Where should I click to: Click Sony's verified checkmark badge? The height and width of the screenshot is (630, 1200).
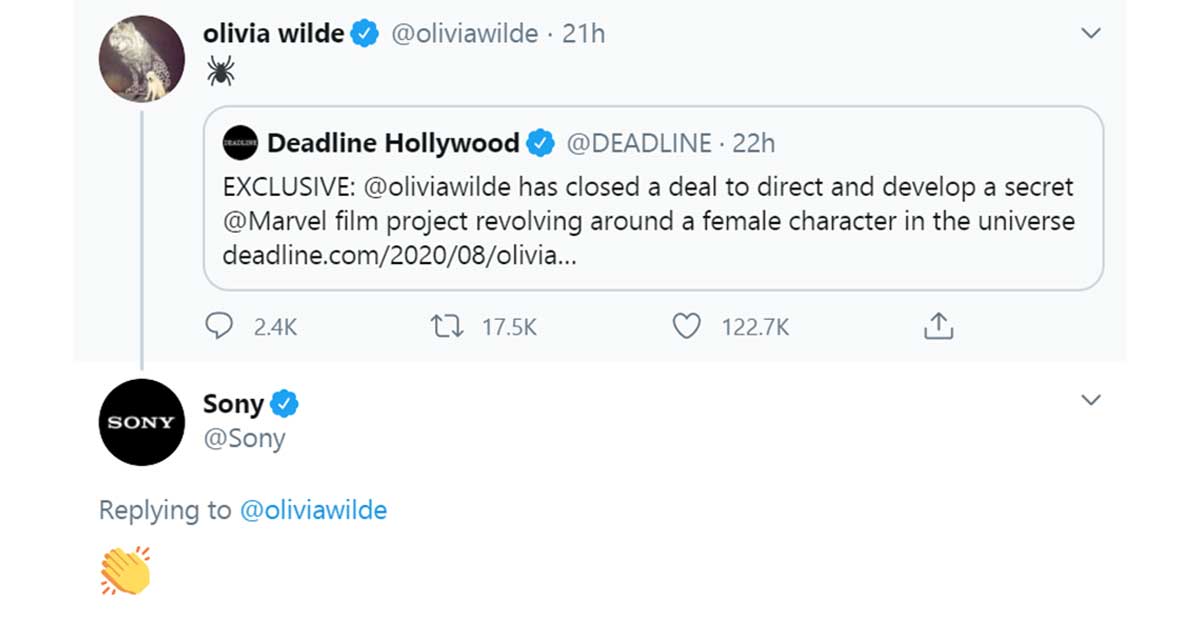pyautogui.click(x=285, y=404)
